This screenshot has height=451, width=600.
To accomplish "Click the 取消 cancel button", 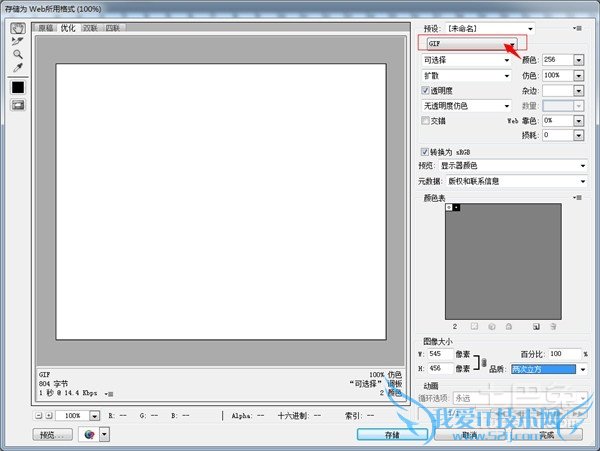I will [470, 435].
